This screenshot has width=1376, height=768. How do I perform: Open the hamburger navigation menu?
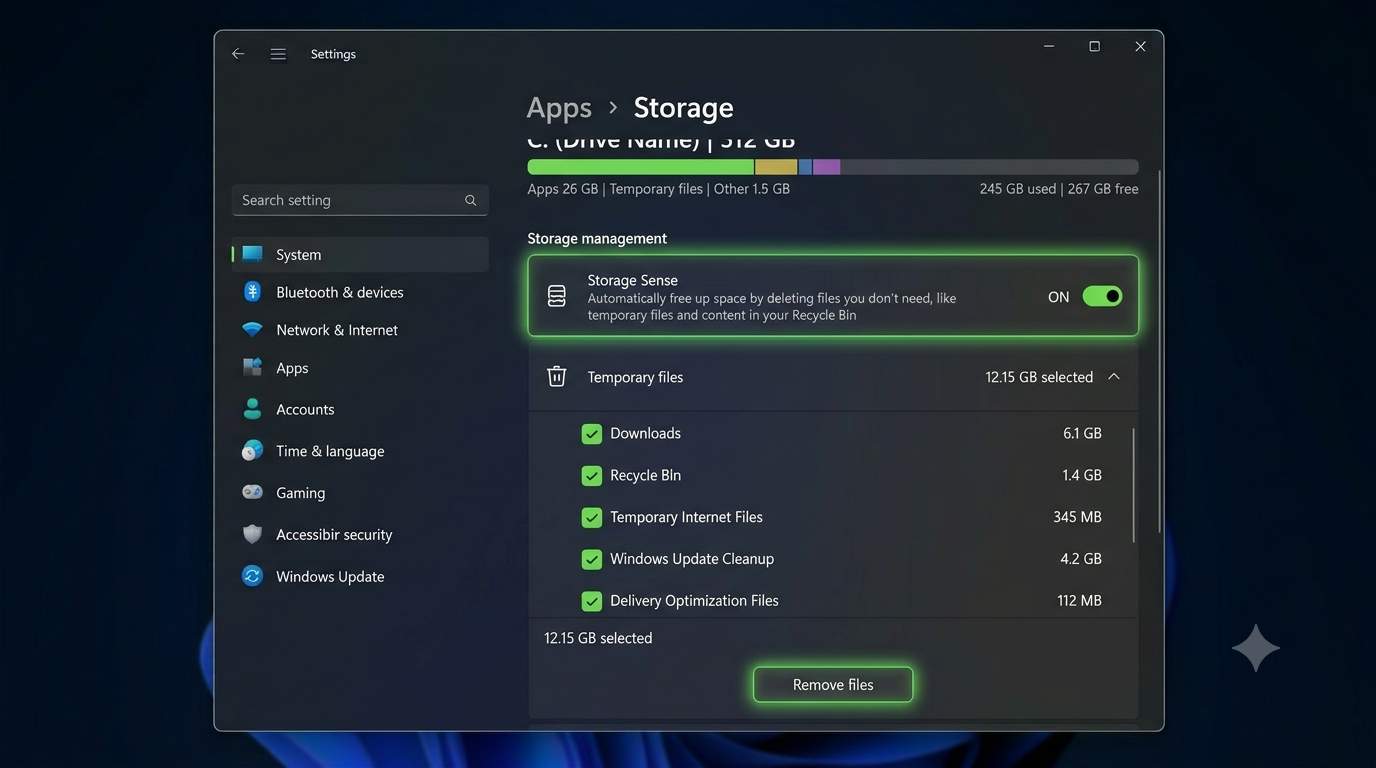pos(278,54)
